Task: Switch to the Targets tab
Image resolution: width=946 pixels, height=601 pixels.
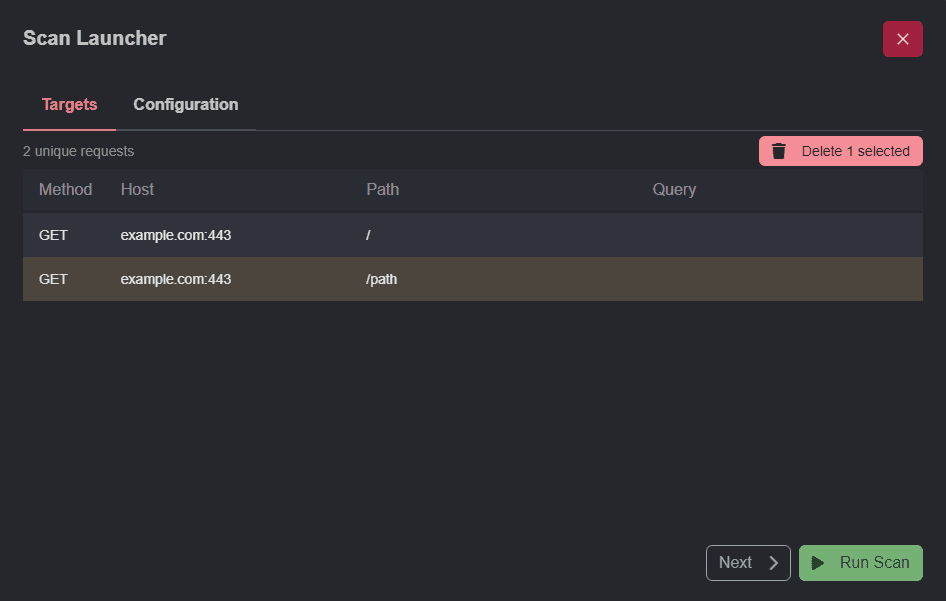Action: [69, 105]
